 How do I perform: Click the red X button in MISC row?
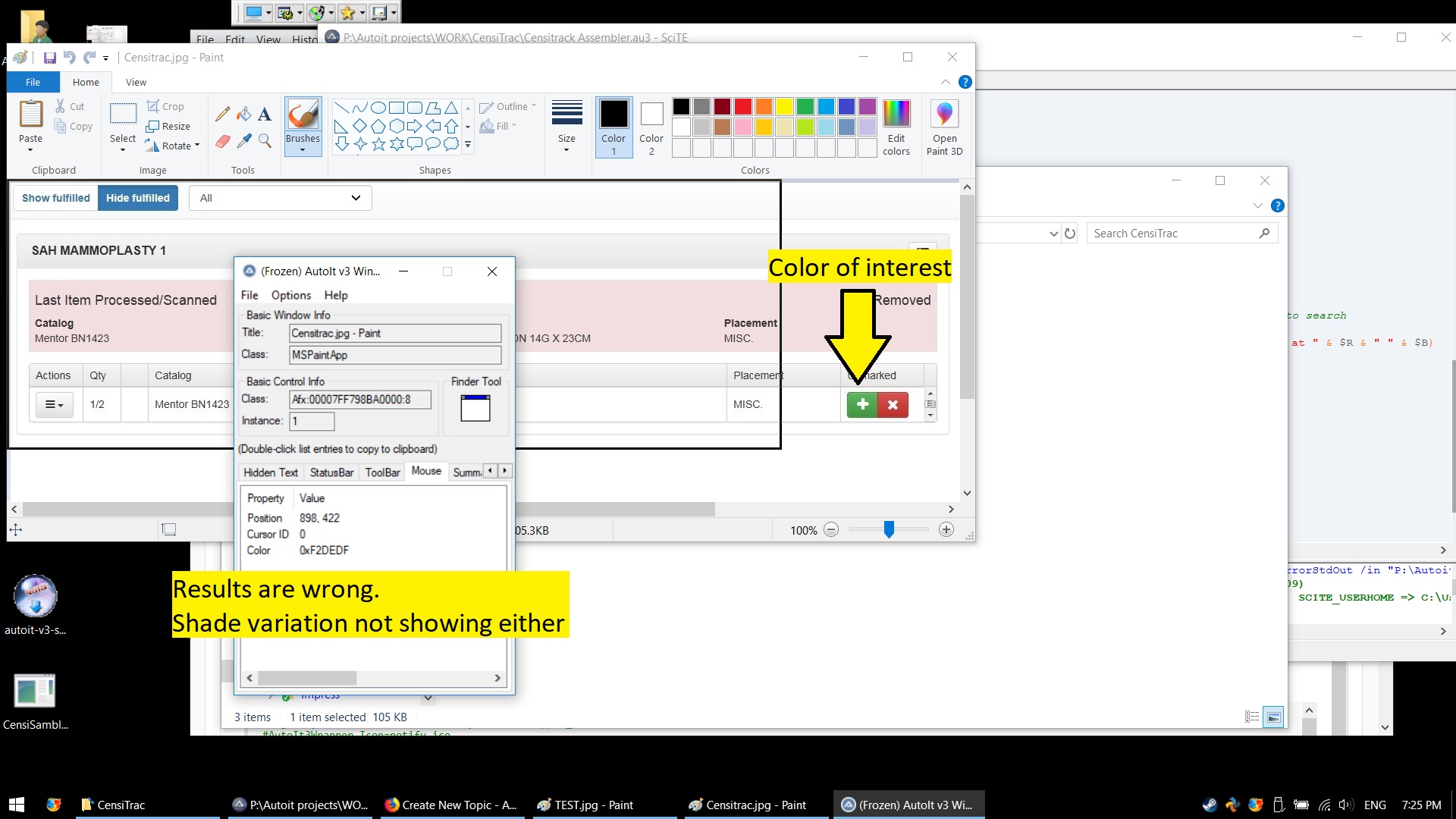893,405
